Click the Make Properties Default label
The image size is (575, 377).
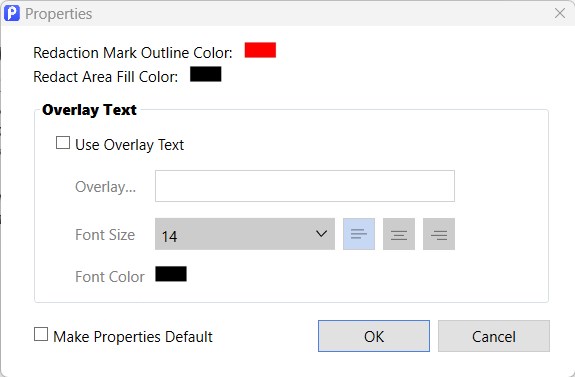coord(133,337)
